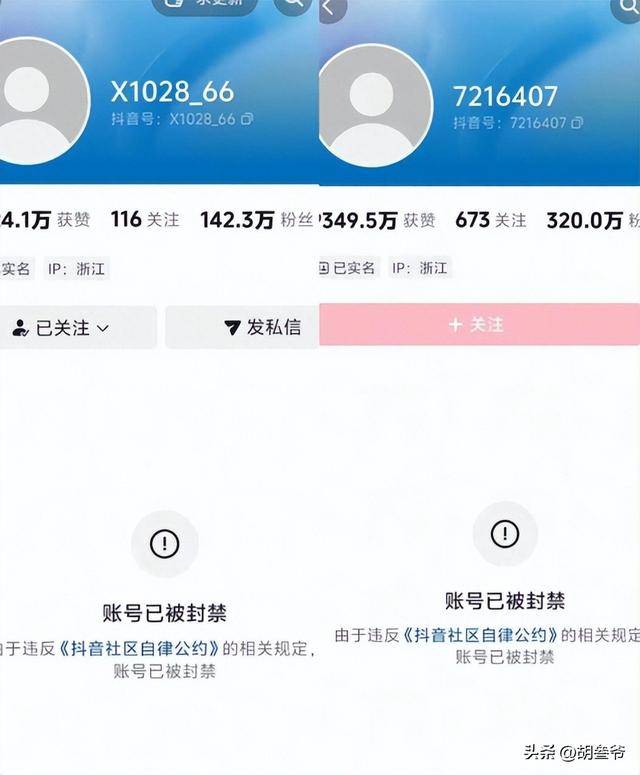The width and height of the screenshot is (640, 775).
Task: View the 673 关注 following list
Action: coord(491,220)
